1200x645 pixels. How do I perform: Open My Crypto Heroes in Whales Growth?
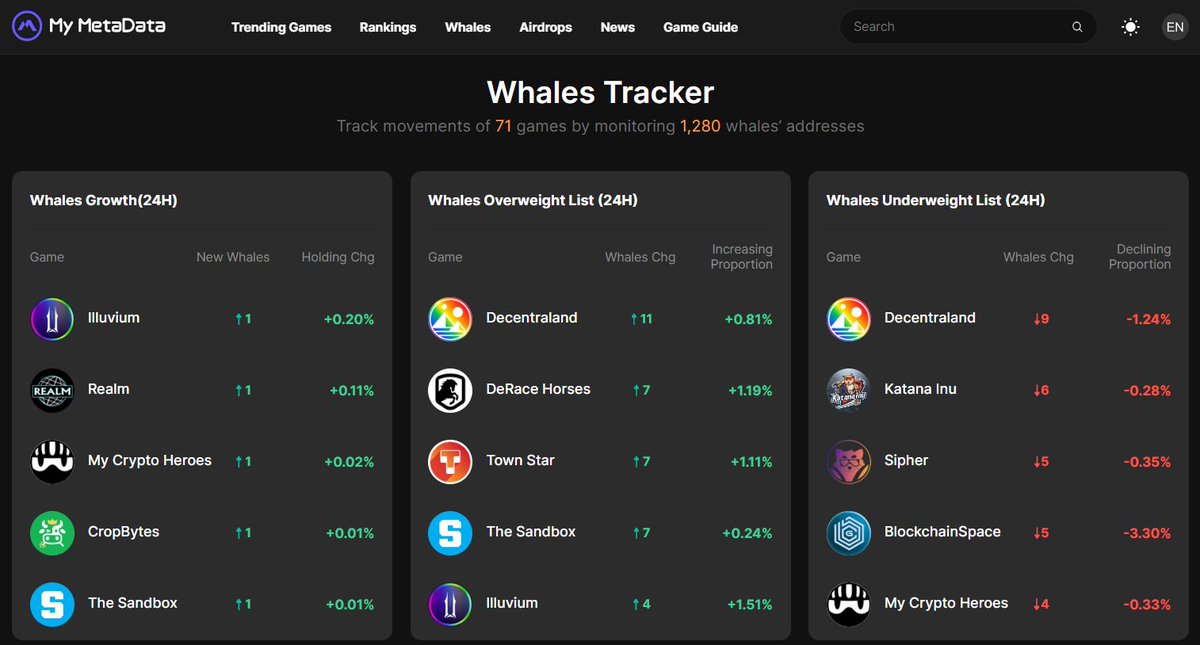point(150,461)
